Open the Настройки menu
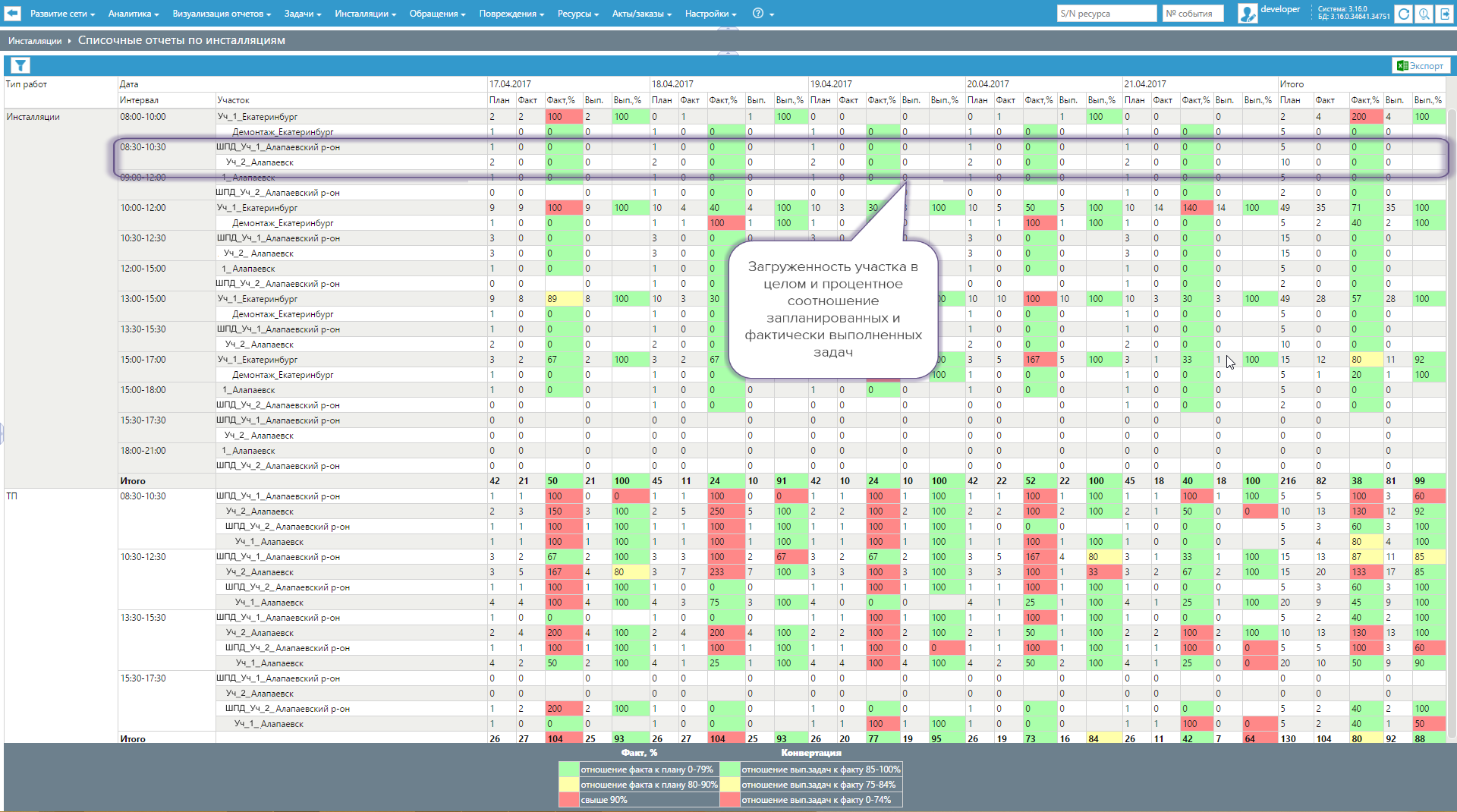 point(710,14)
